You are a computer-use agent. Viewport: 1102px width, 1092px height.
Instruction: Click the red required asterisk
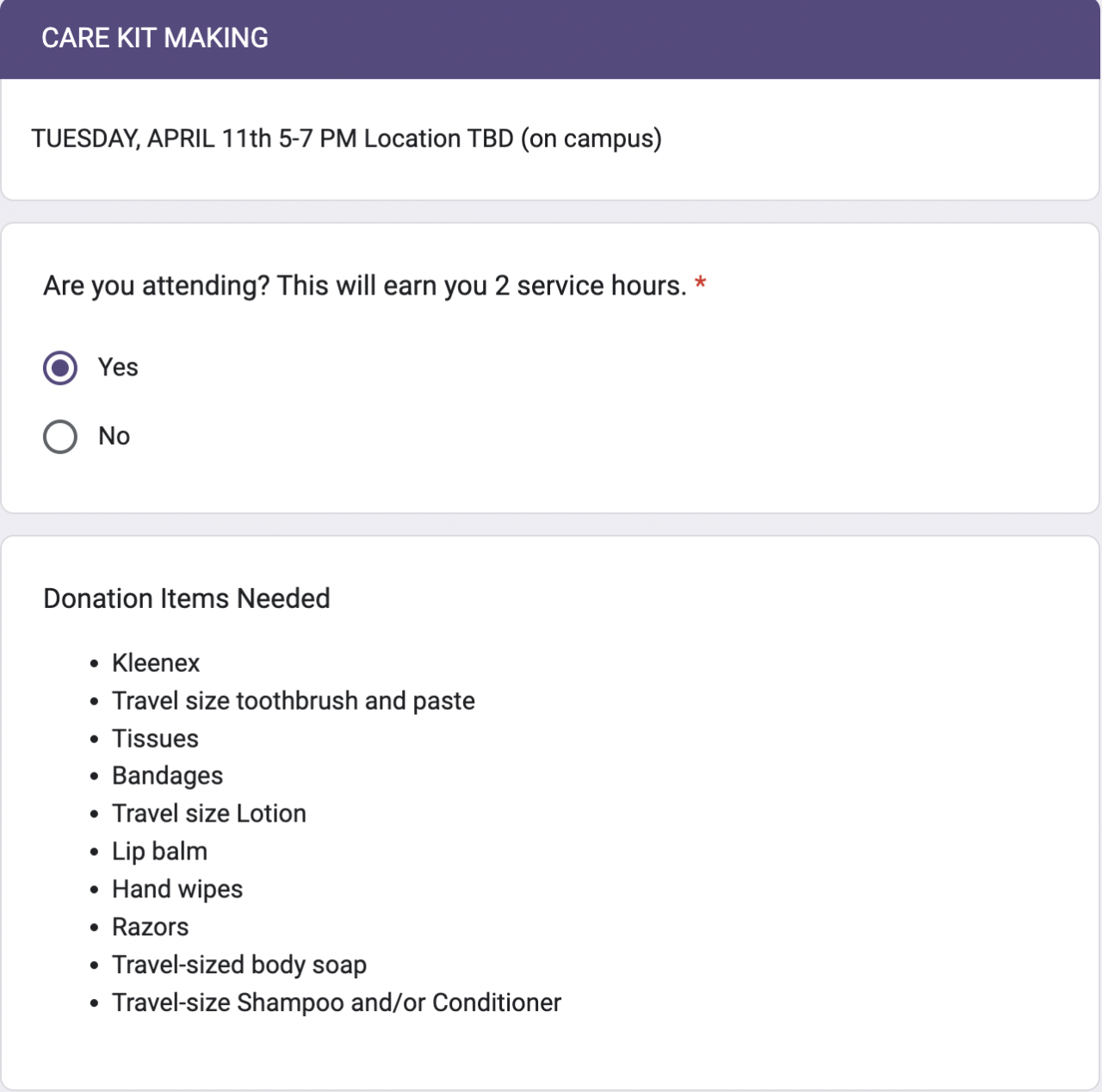[x=701, y=284]
